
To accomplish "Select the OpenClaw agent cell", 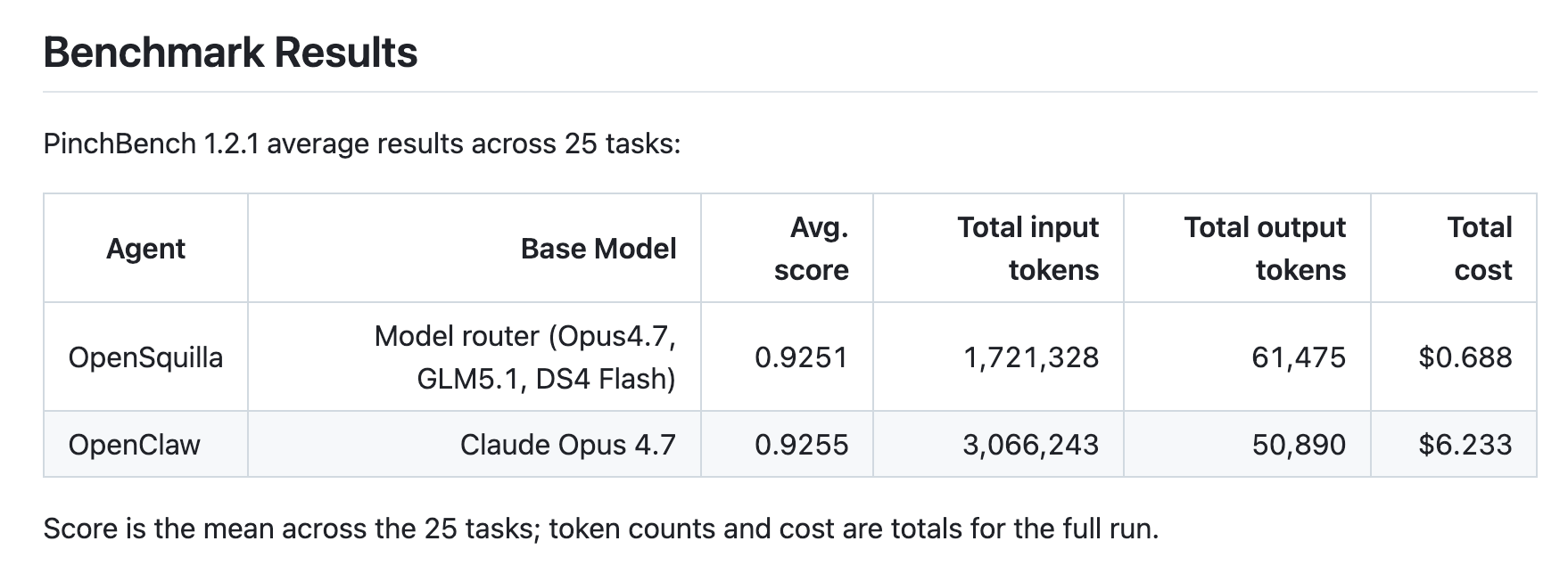I will 135,445.
